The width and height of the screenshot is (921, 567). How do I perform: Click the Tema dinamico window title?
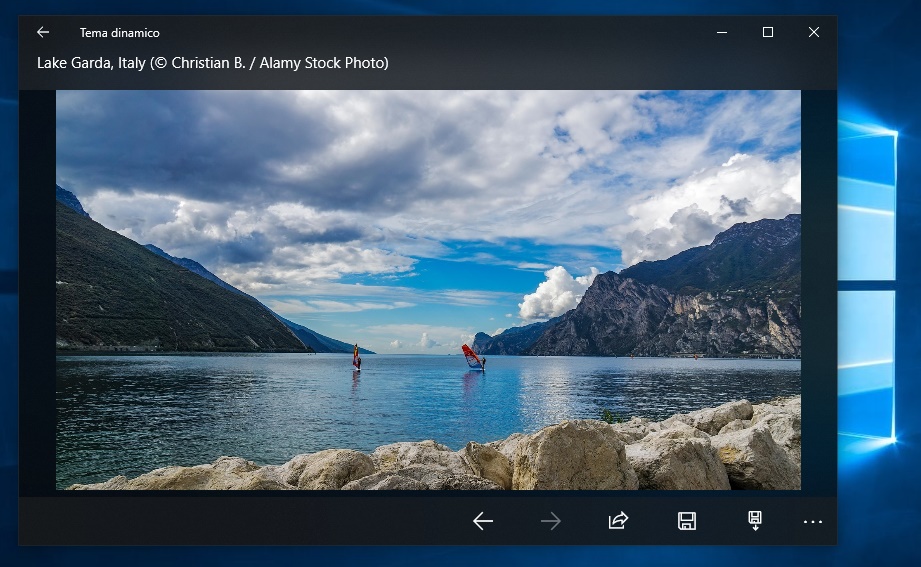[x=120, y=33]
